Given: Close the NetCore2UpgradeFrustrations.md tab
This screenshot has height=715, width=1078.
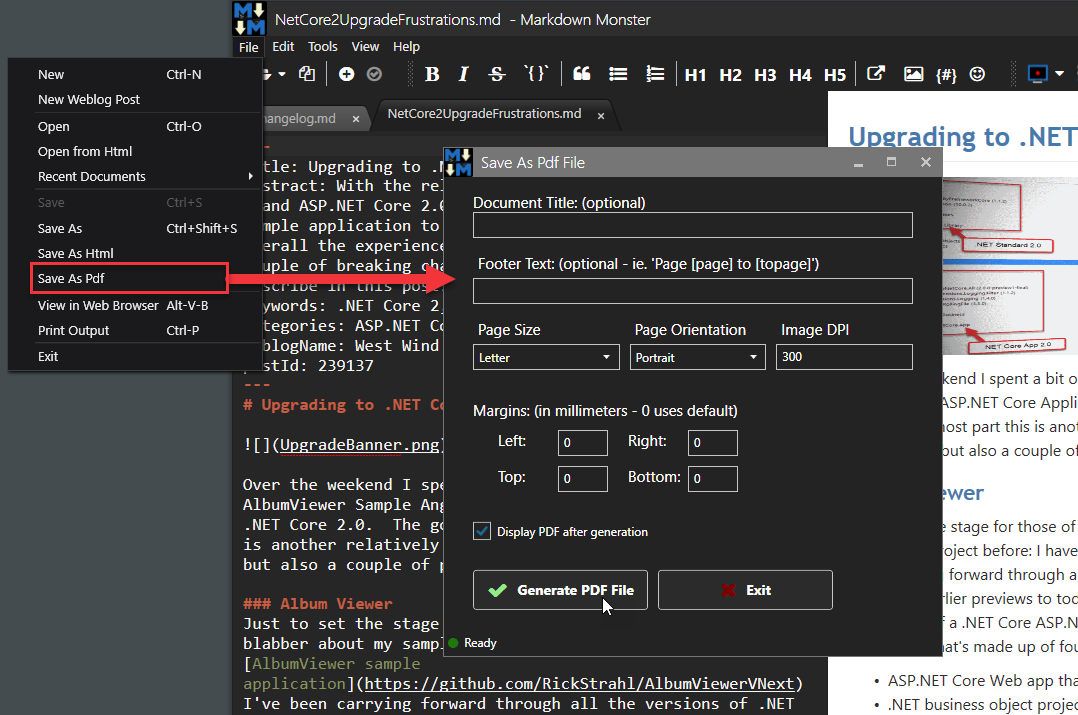Looking at the screenshot, I should tap(601, 116).
